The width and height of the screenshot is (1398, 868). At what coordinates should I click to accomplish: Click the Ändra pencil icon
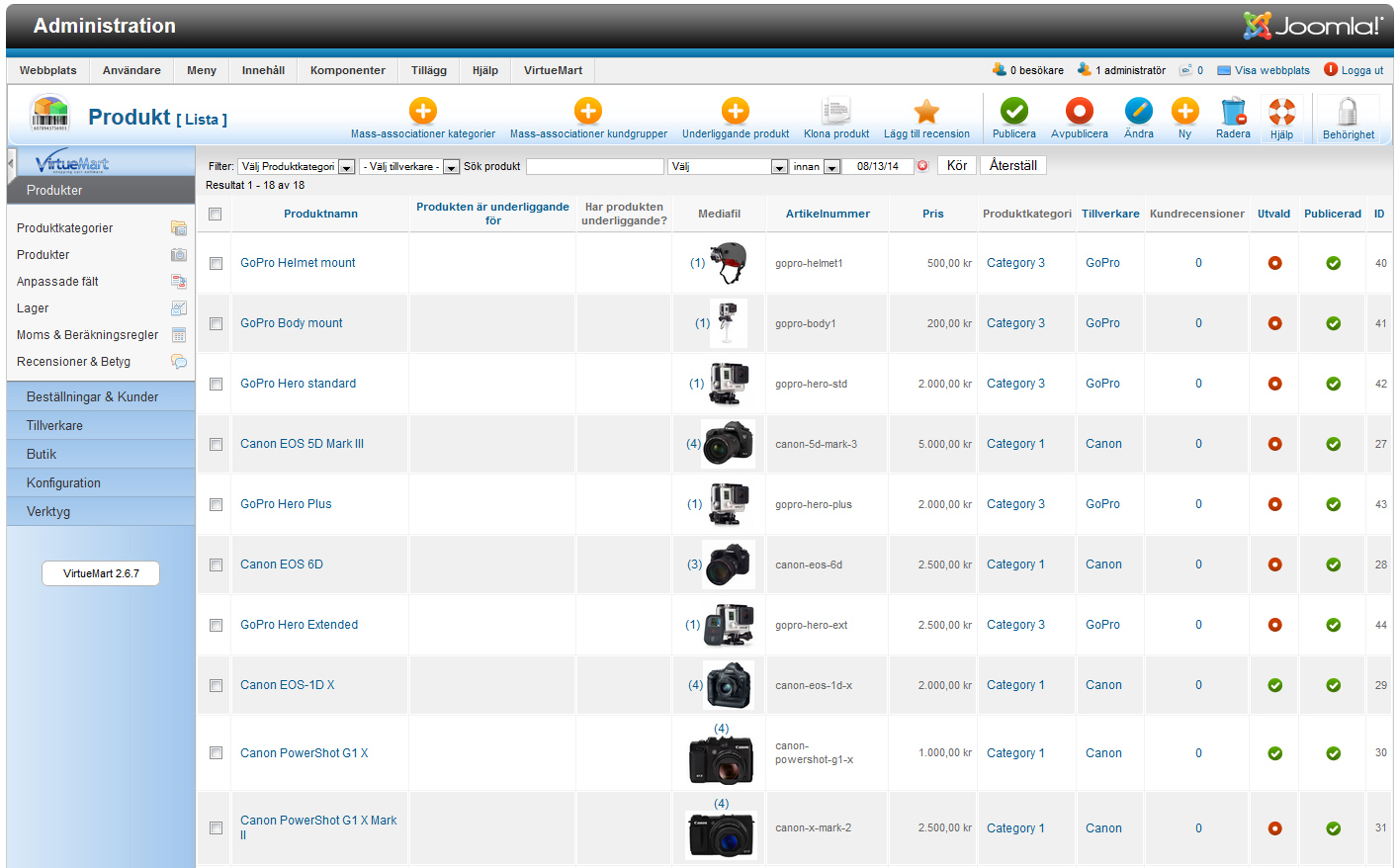pyautogui.click(x=1139, y=111)
